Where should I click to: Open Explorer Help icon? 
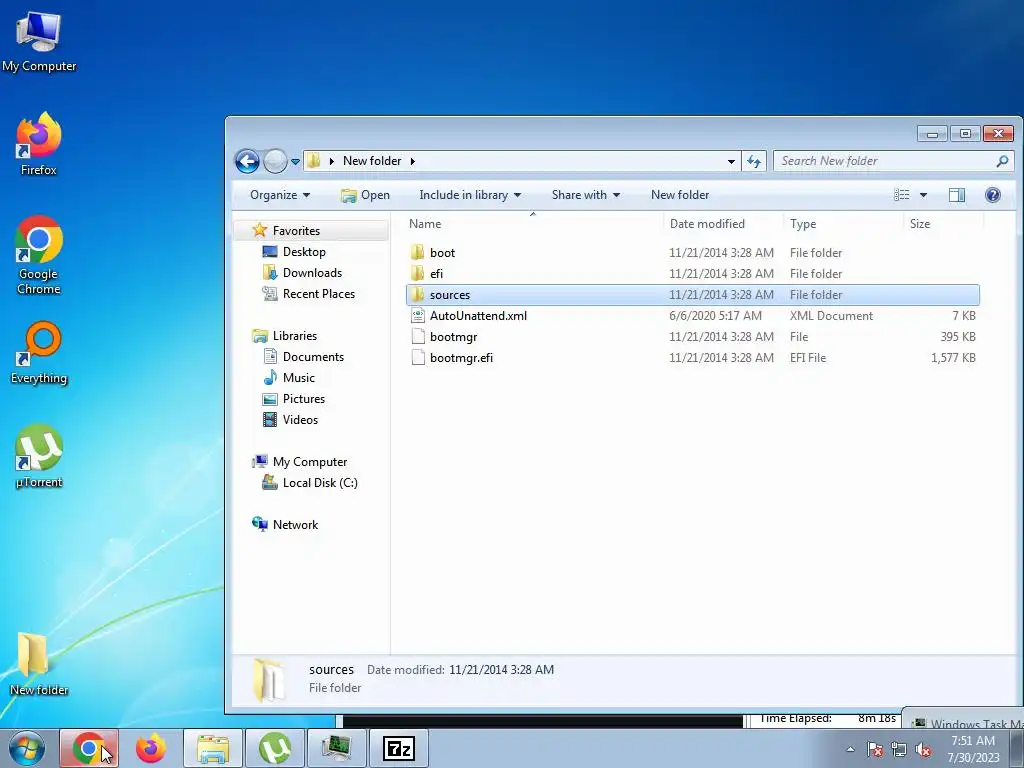click(993, 195)
